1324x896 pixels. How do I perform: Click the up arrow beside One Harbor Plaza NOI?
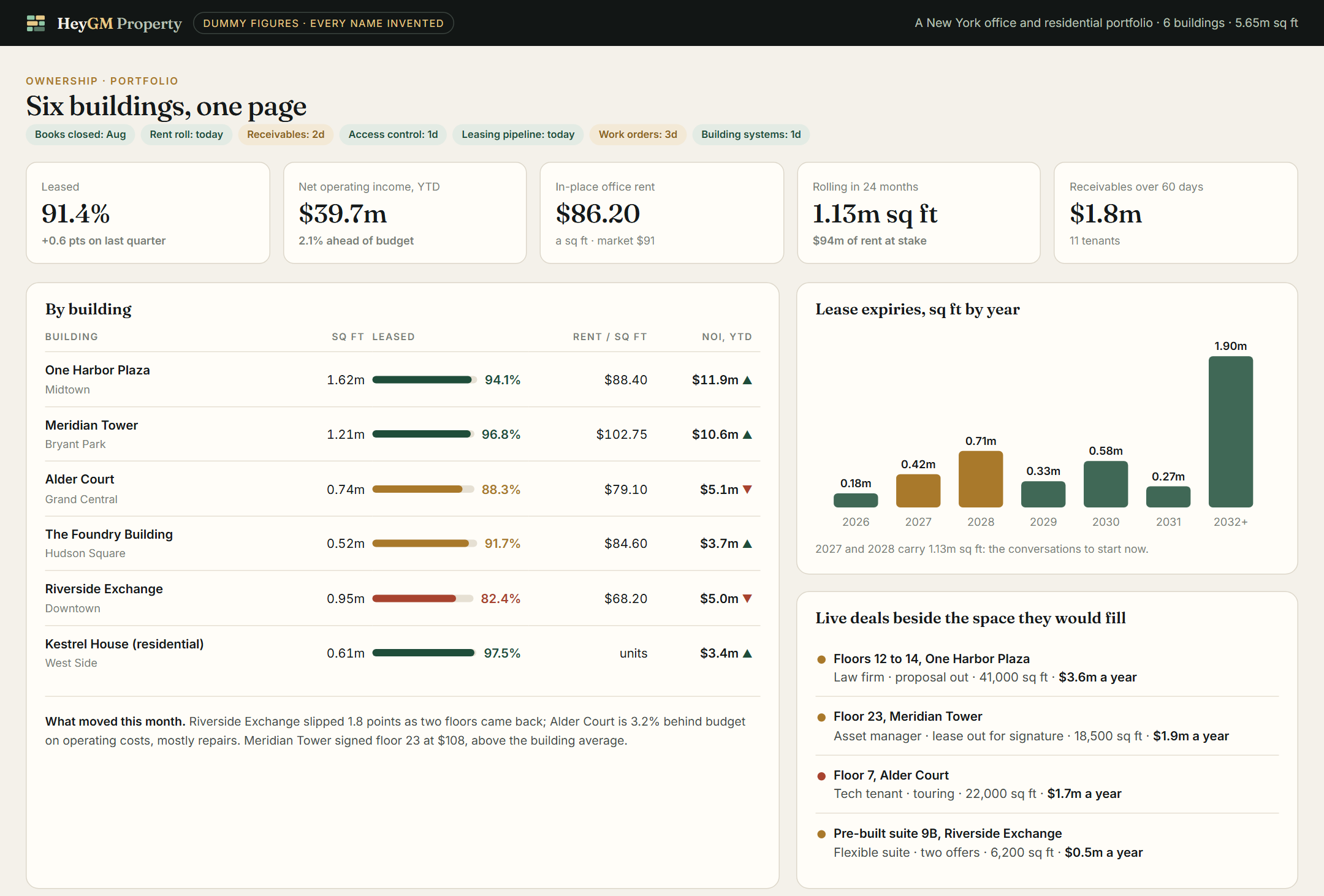tap(747, 380)
